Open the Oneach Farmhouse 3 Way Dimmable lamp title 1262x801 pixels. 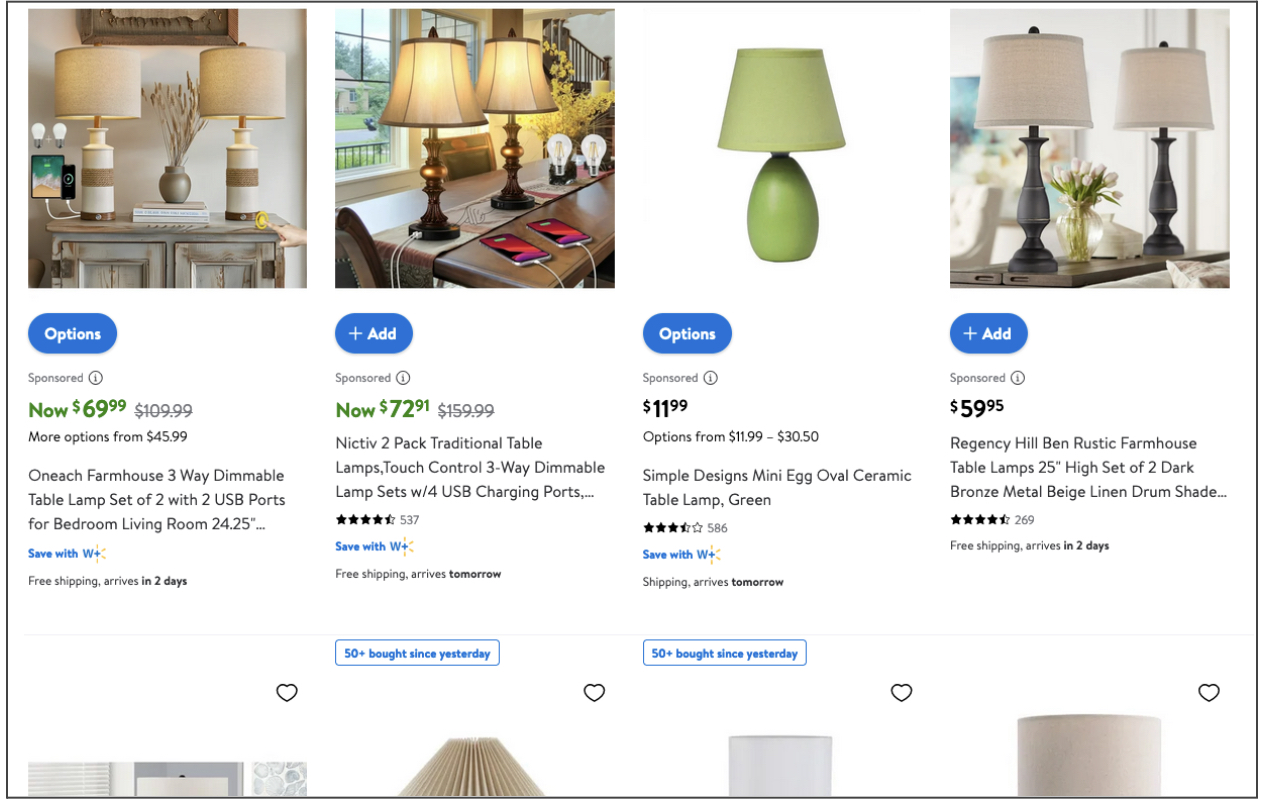click(x=157, y=500)
